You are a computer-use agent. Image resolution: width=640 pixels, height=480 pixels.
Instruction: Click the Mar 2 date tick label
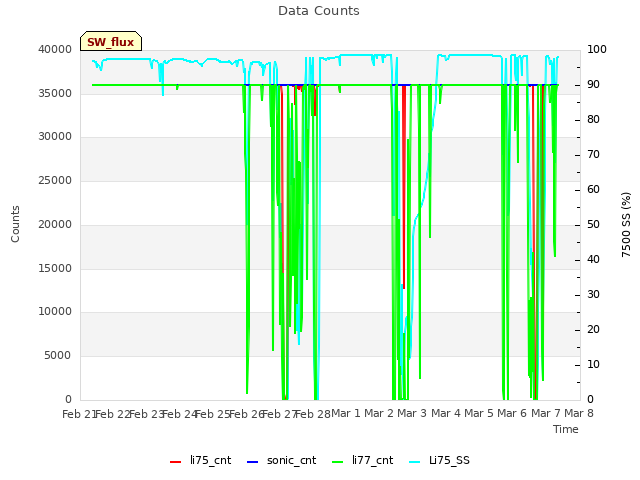coord(379,413)
